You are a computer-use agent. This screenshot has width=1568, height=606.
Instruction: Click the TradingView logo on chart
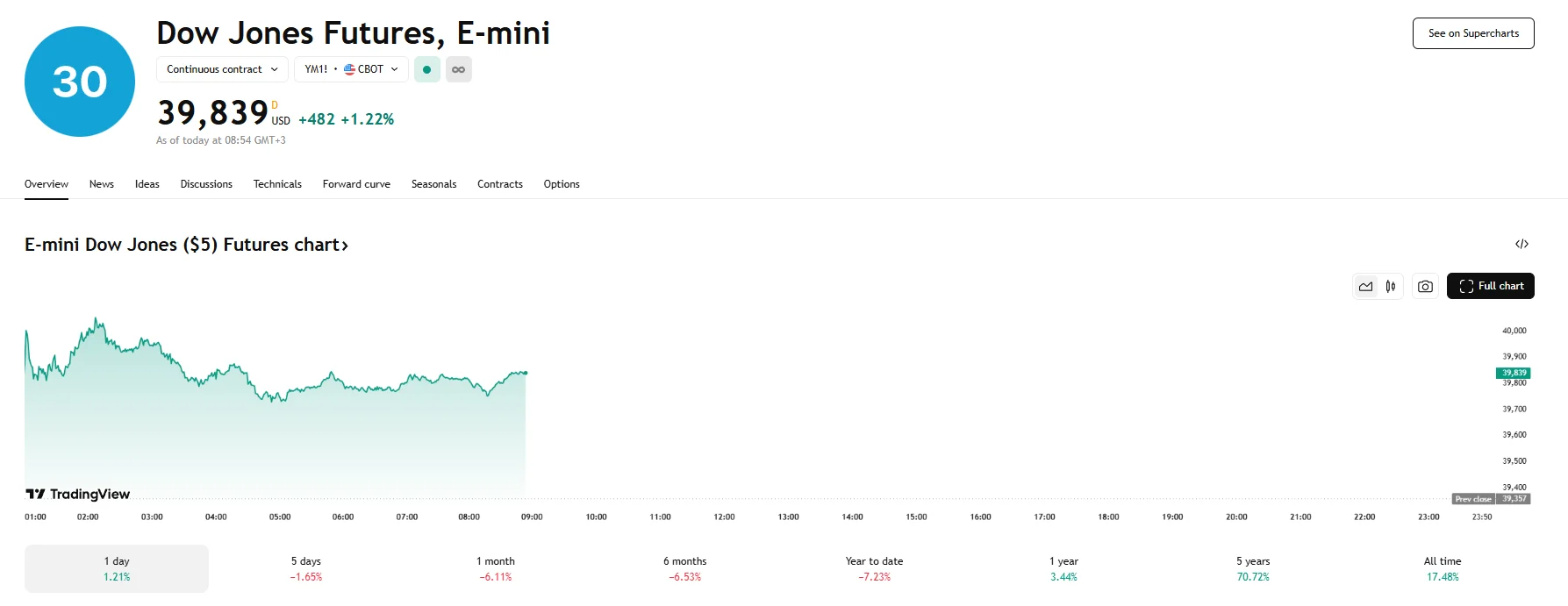pyautogui.click(x=78, y=494)
